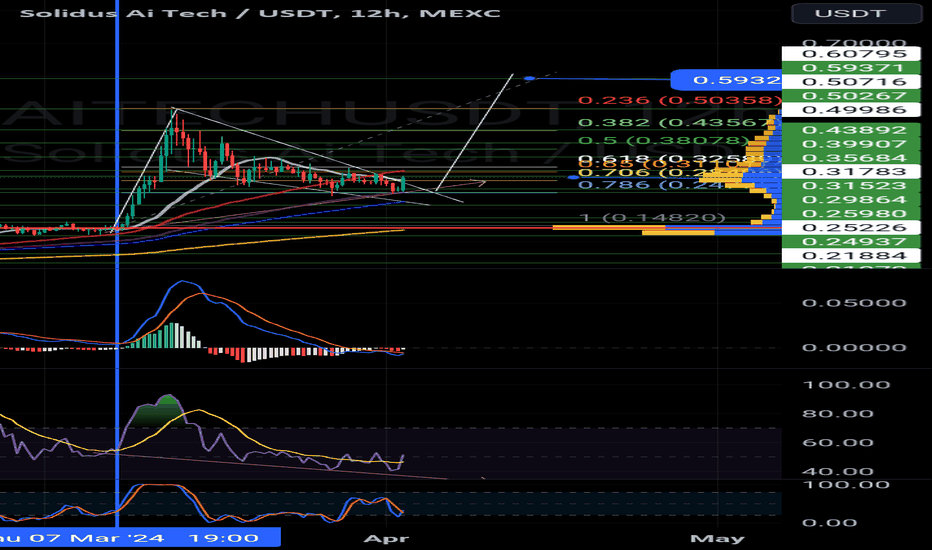932x550 pixels.
Task: Click the white 0.21884 price label
Action: pyautogui.click(x=852, y=256)
